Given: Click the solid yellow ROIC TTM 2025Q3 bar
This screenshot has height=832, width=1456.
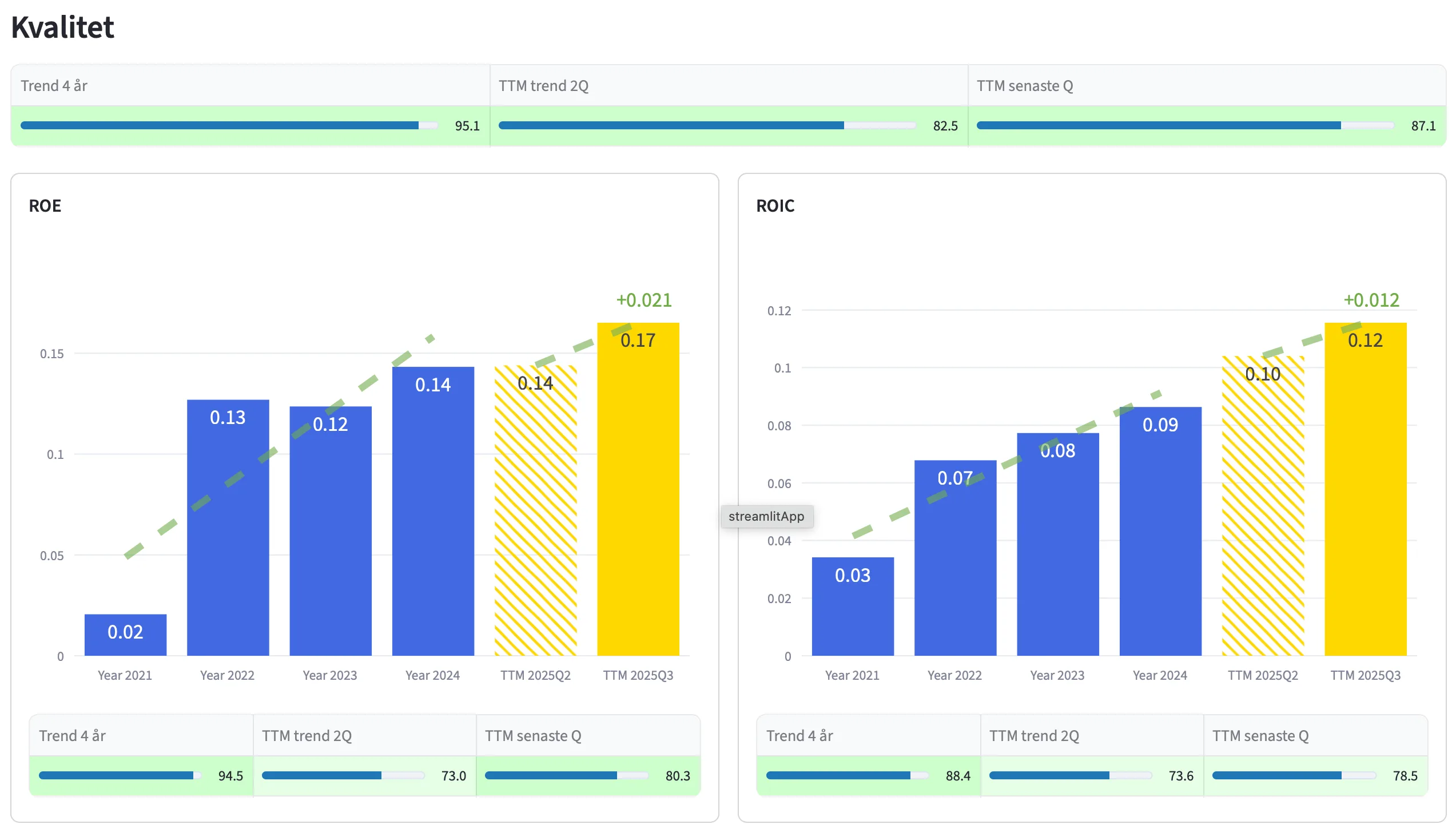Looking at the screenshot, I should click(1365, 492).
